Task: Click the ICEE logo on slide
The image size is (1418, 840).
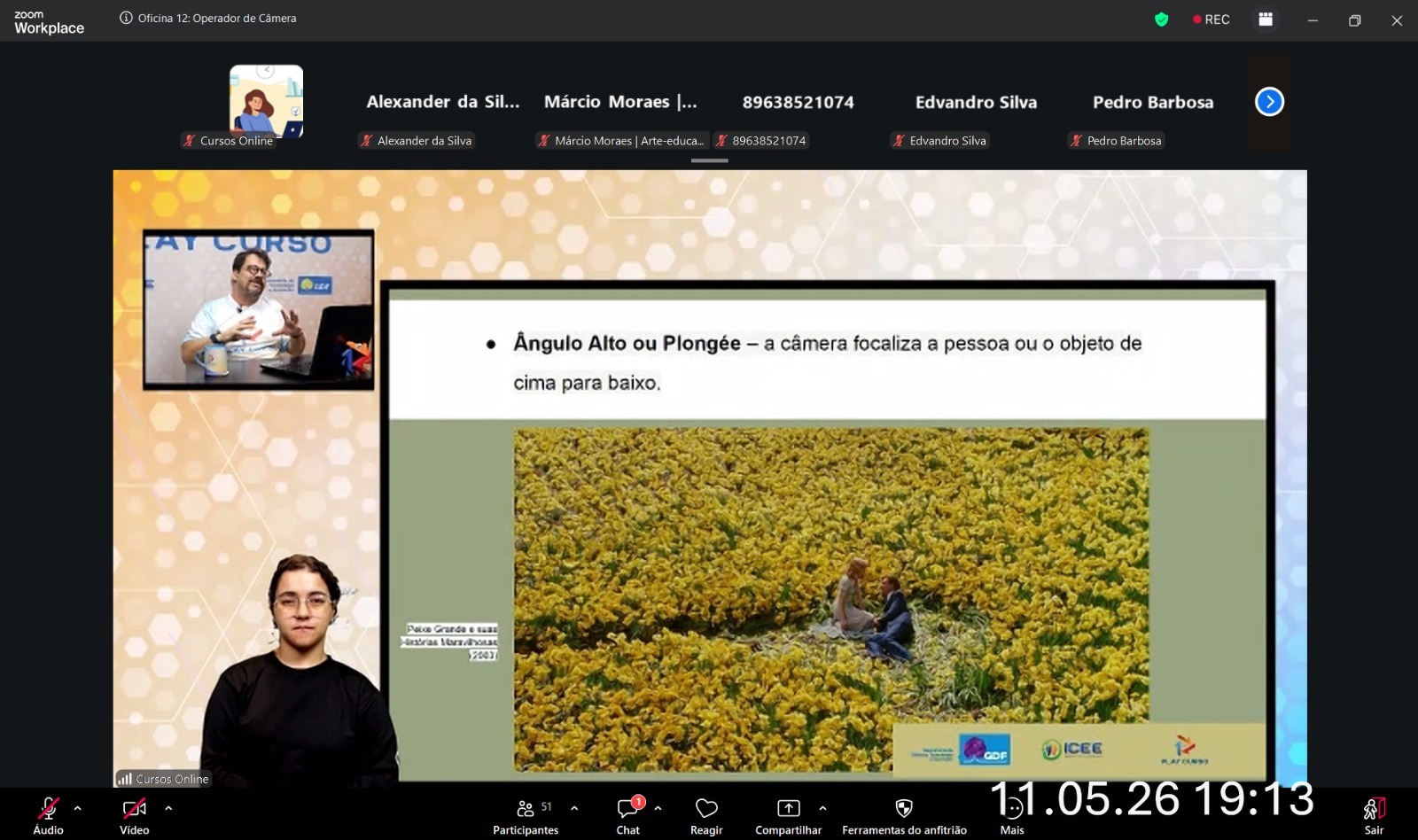Action: point(1073,749)
